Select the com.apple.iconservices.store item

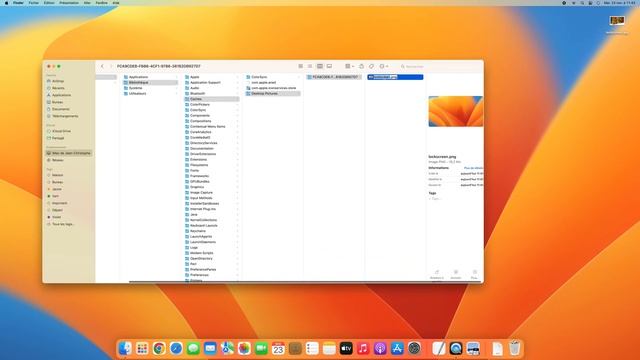tap(273, 88)
